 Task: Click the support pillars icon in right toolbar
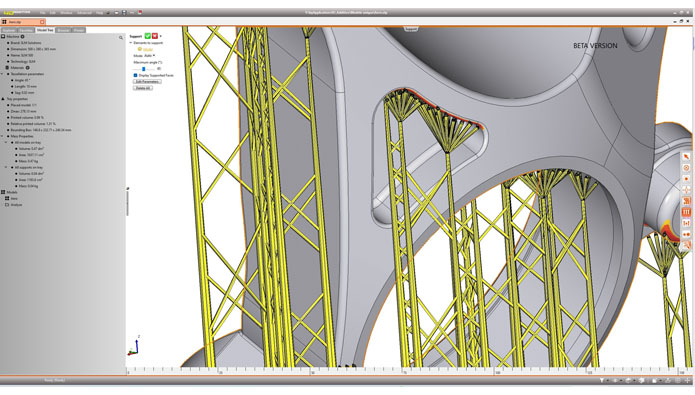[686, 212]
